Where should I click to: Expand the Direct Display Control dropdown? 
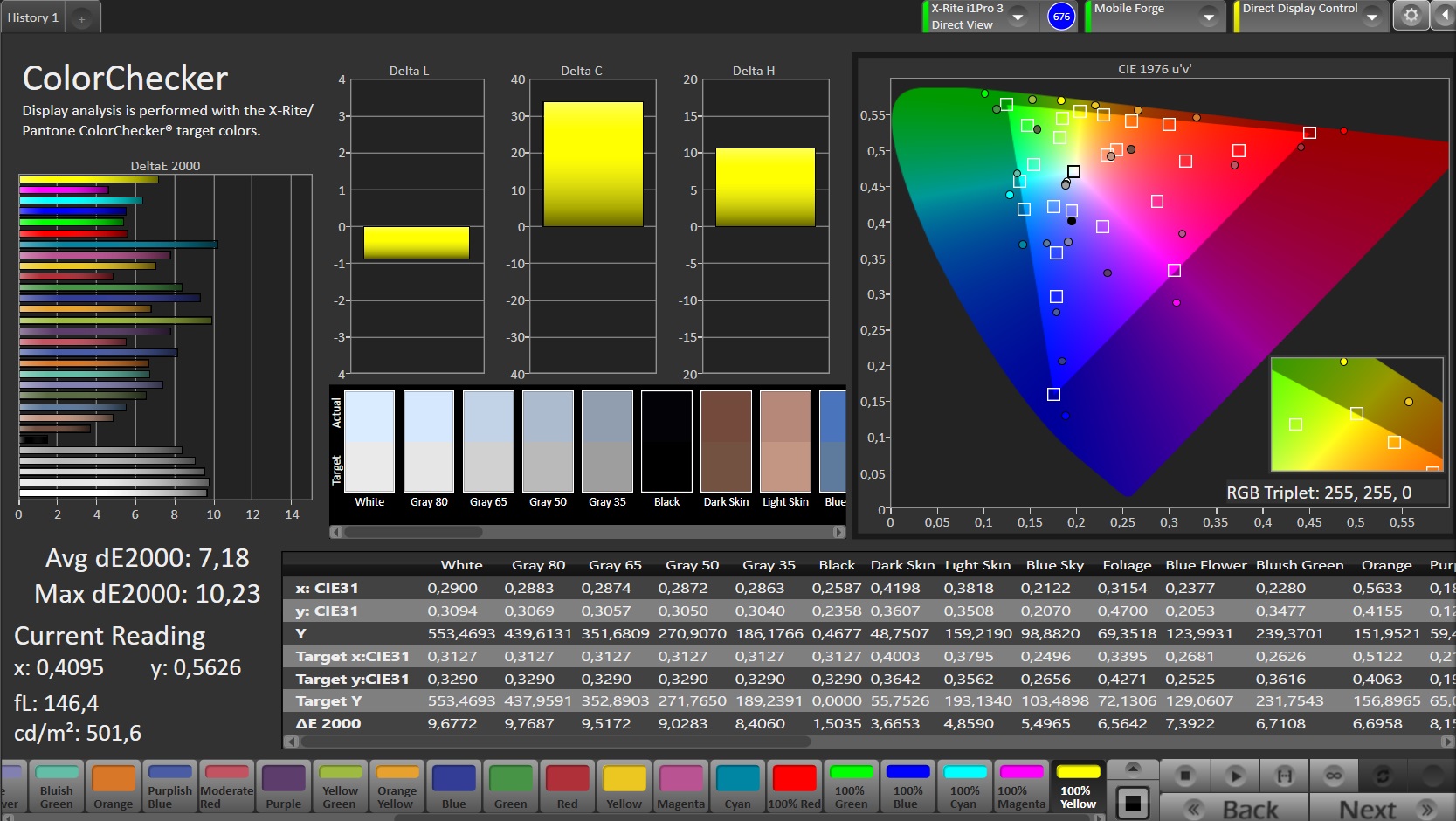pyautogui.click(x=1372, y=17)
